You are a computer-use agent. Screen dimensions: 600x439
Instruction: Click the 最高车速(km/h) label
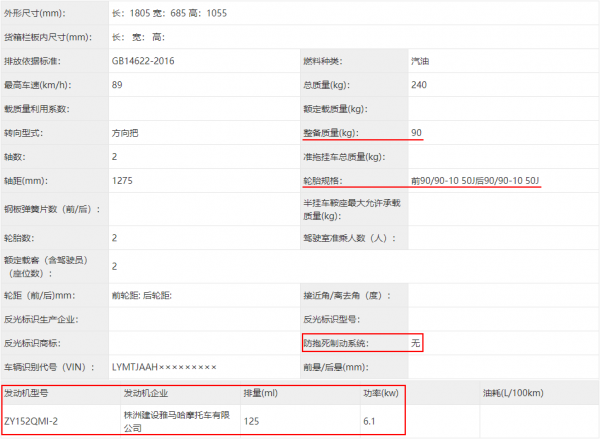tap(38, 85)
